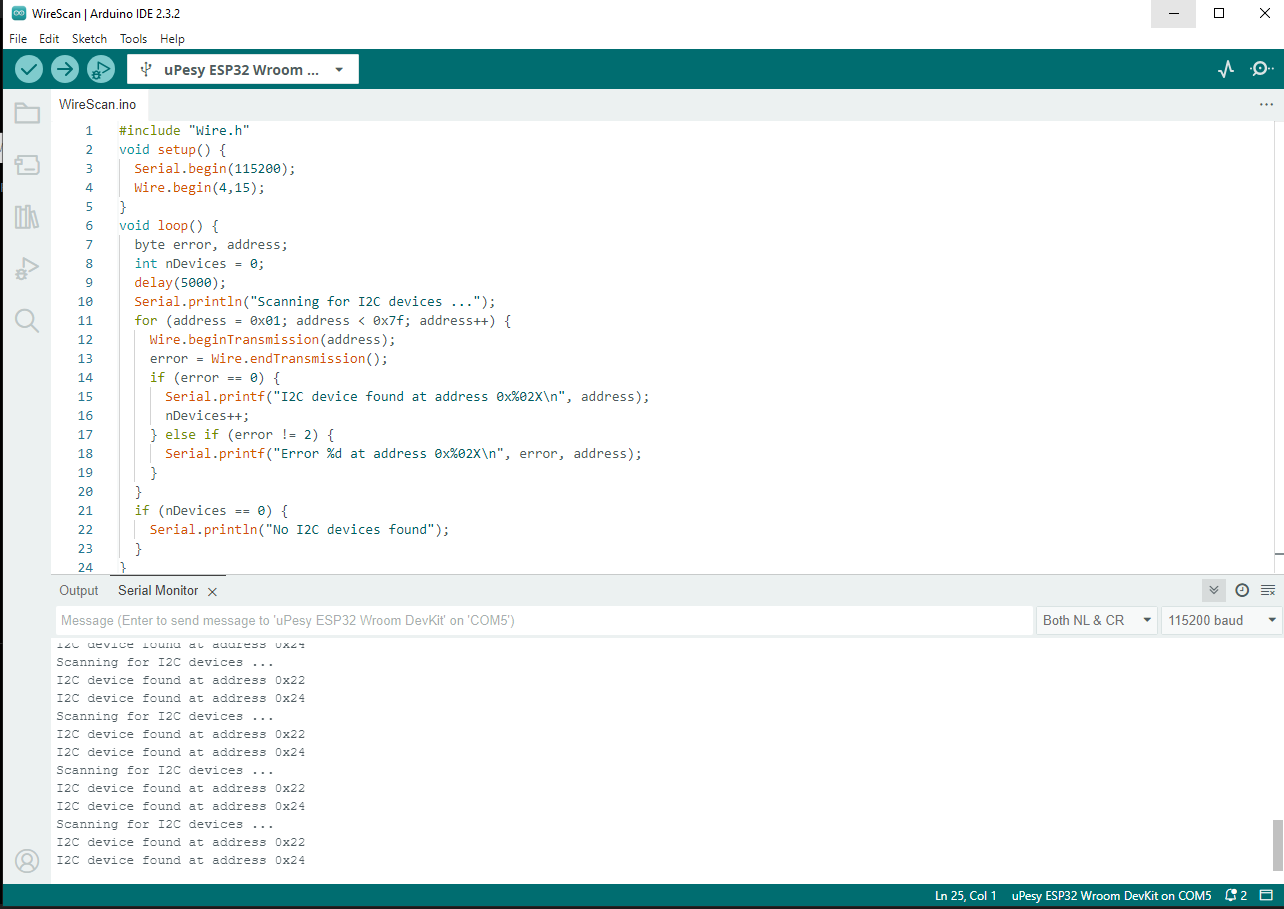This screenshot has width=1284, height=909.
Task: Click the user account profile icon
Action: coord(27,860)
